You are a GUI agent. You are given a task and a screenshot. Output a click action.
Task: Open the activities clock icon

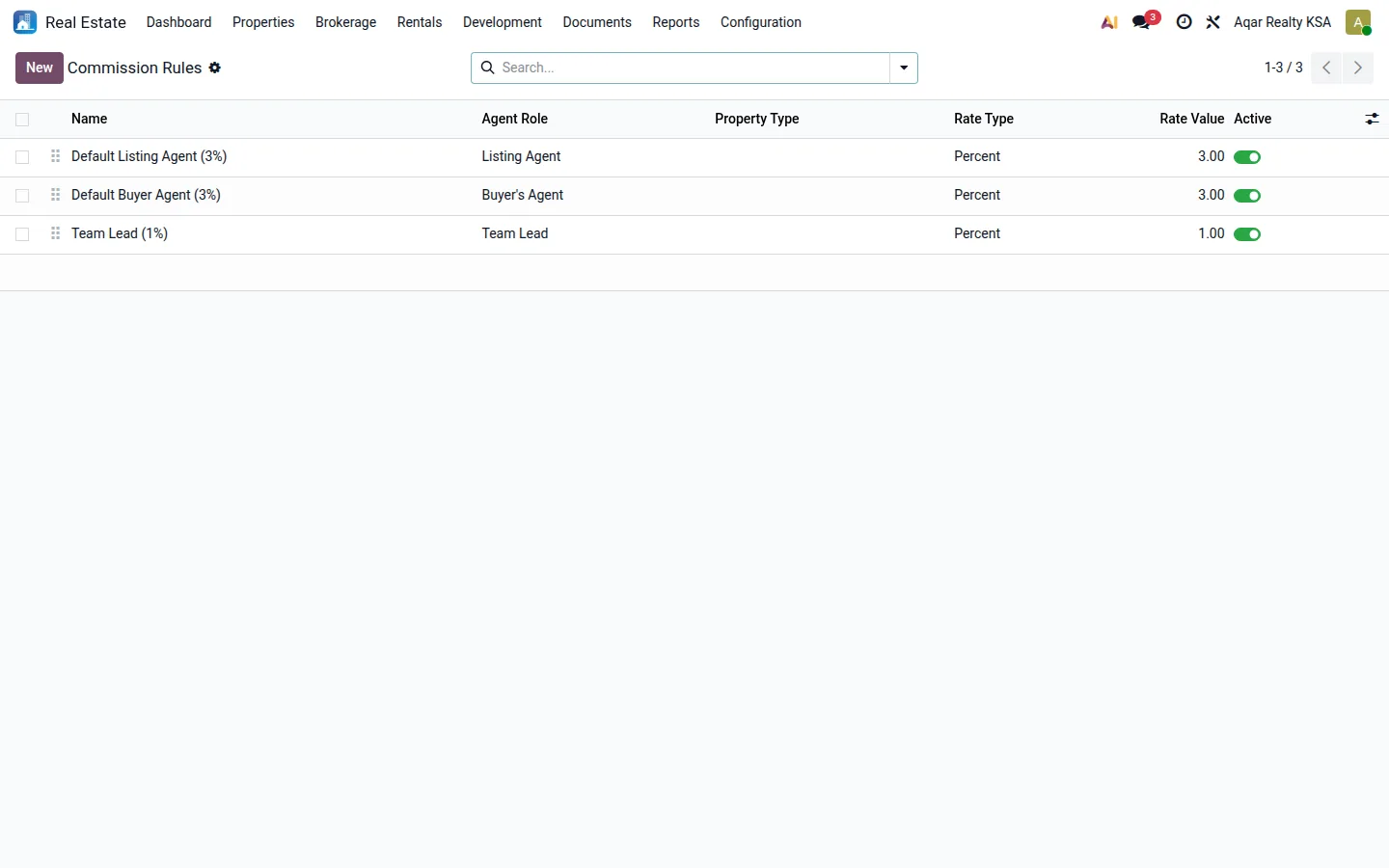tap(1184, 22)
